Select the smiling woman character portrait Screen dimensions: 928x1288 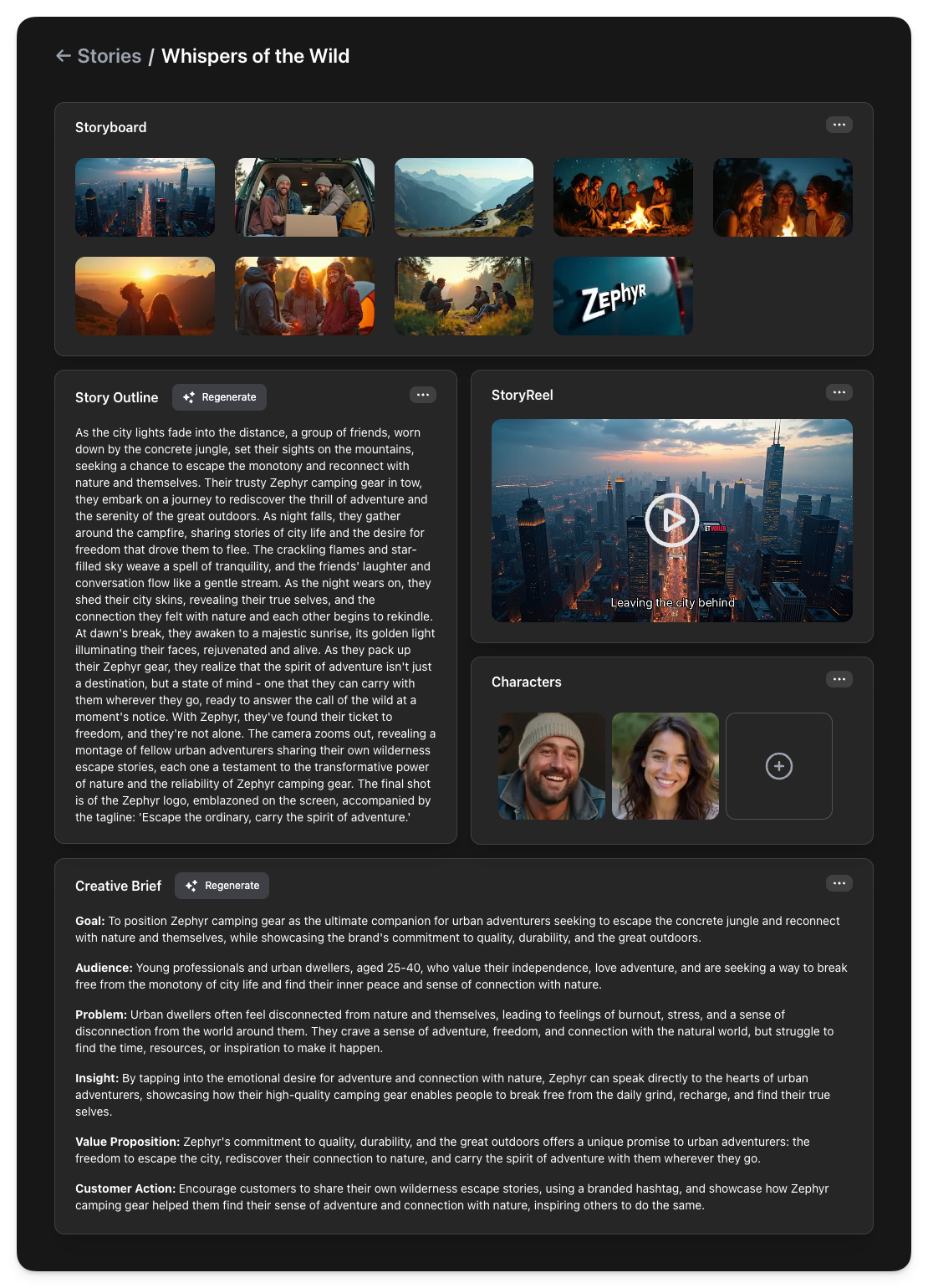point(665,766)
